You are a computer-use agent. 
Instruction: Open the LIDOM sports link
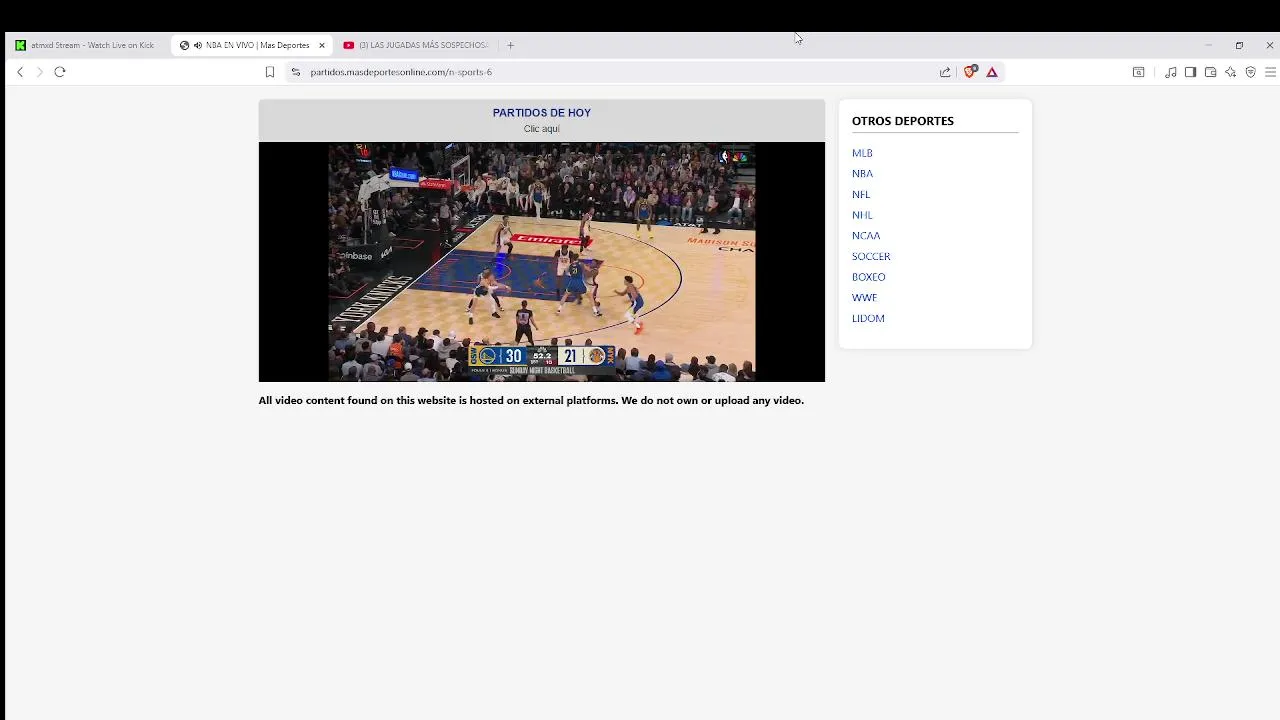click(868, 318)
